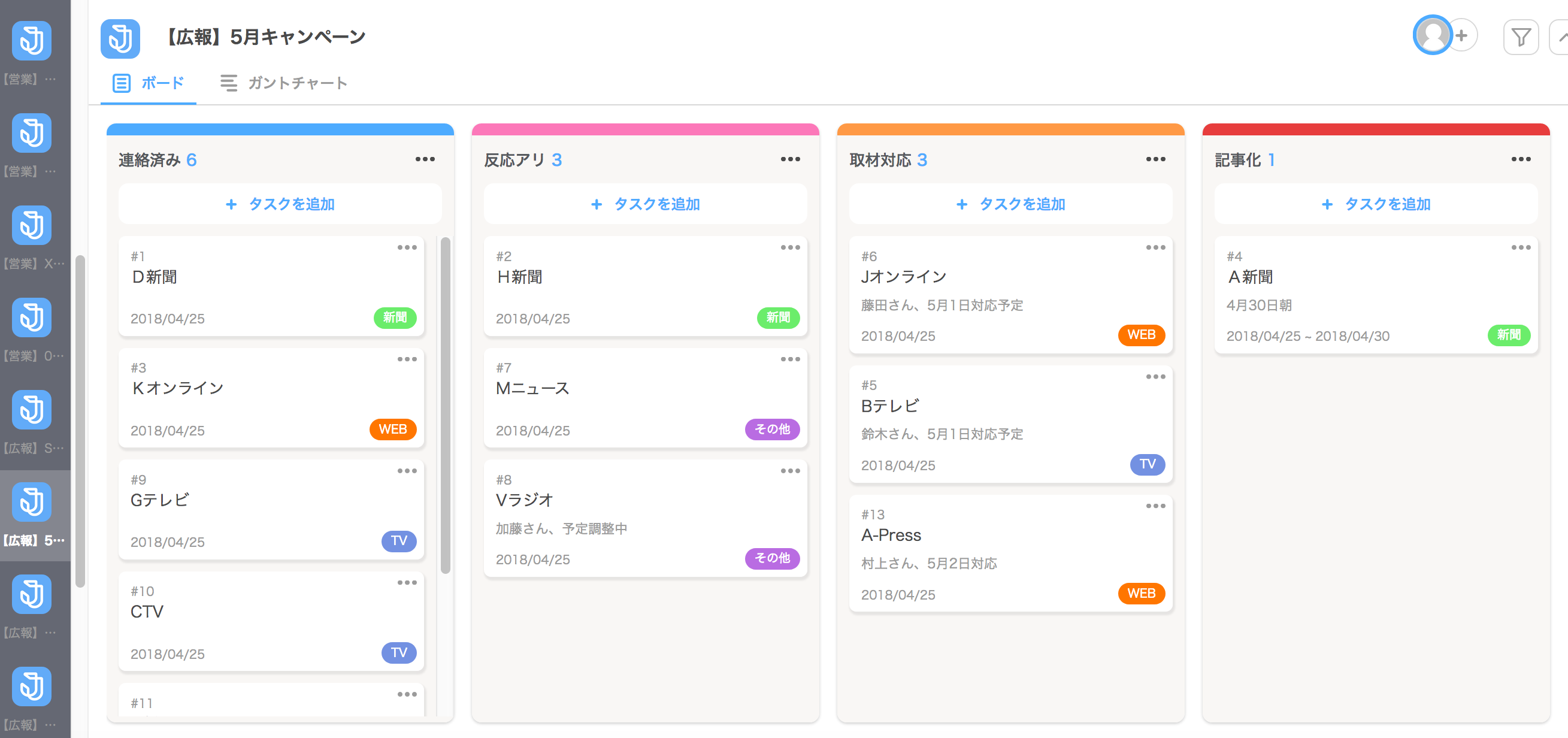Click the その他 tag on Mニュース card

[773, 430]
